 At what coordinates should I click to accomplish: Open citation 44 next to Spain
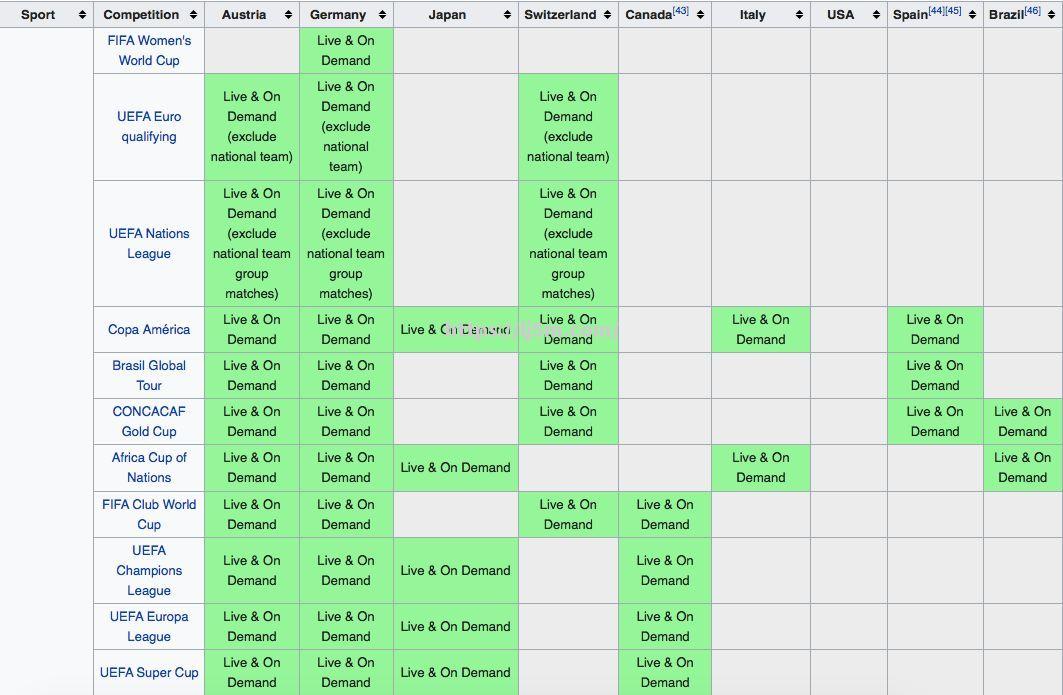tap(936, 11)
